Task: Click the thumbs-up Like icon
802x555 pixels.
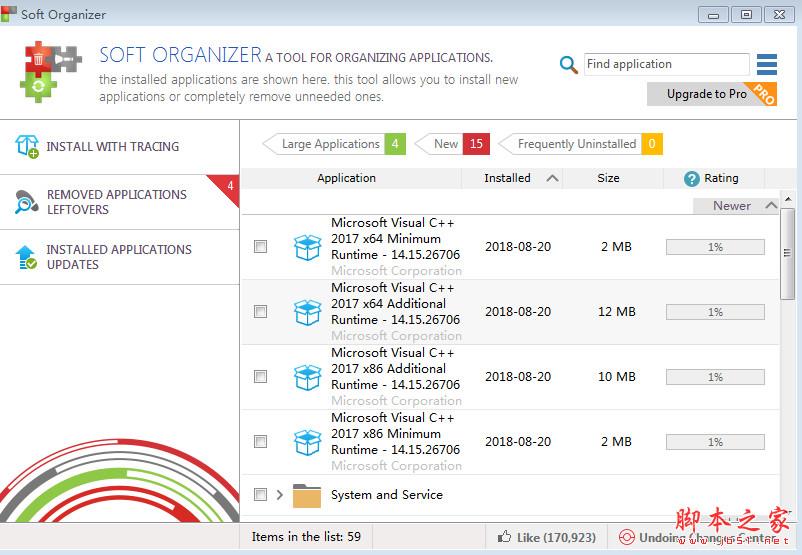Action: point(504,537)
